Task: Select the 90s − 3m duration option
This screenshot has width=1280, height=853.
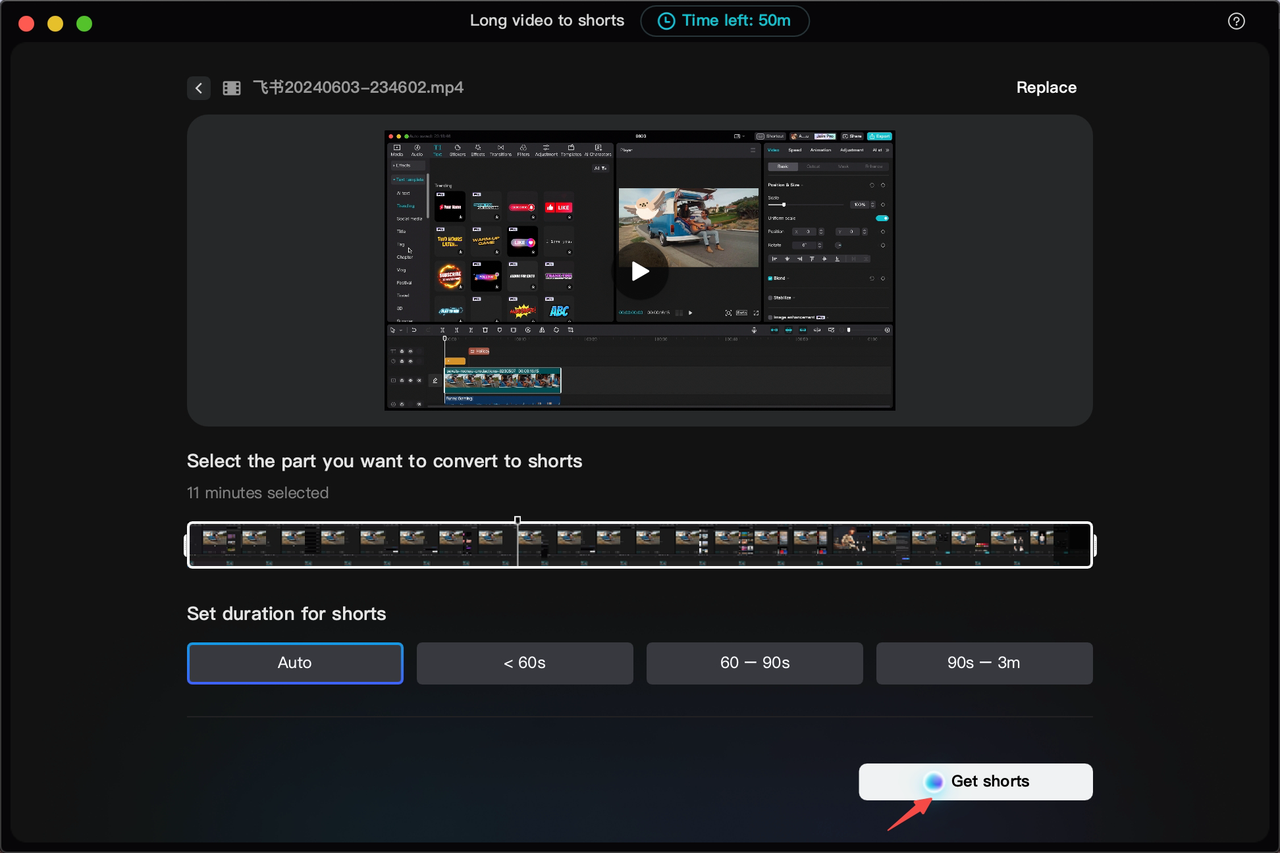Action: [x=984, y=663]
